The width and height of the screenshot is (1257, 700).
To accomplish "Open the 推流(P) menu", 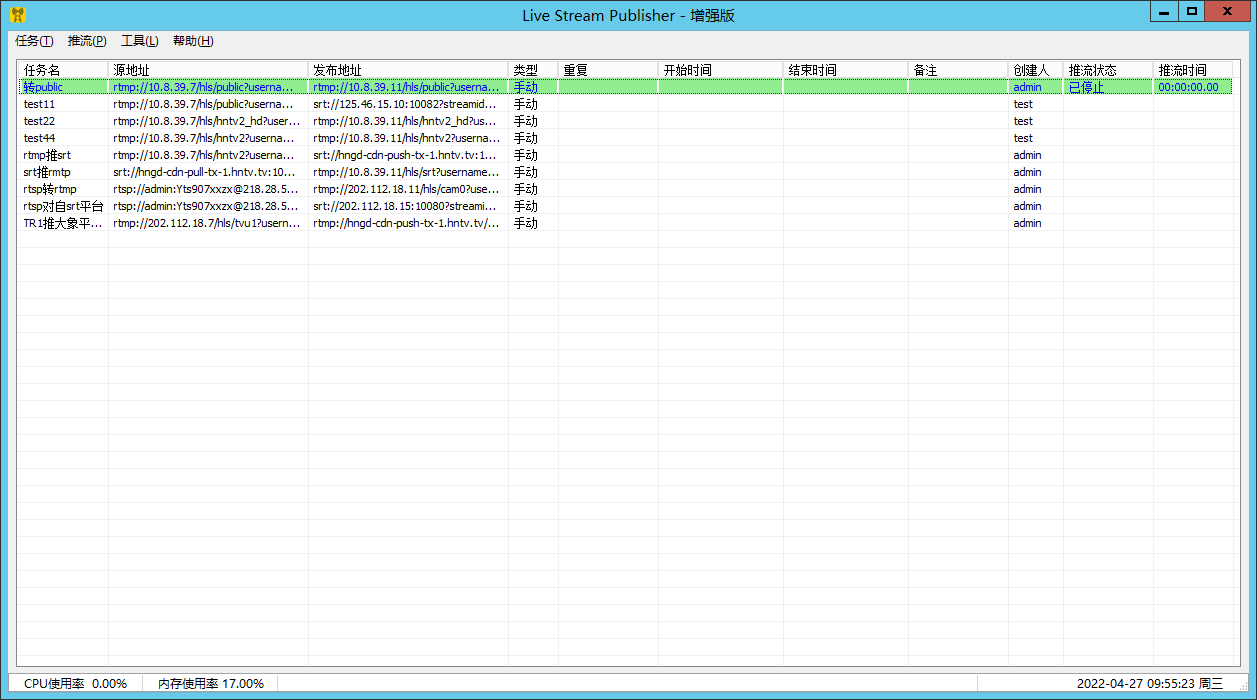I will click(x=87, y=41).
